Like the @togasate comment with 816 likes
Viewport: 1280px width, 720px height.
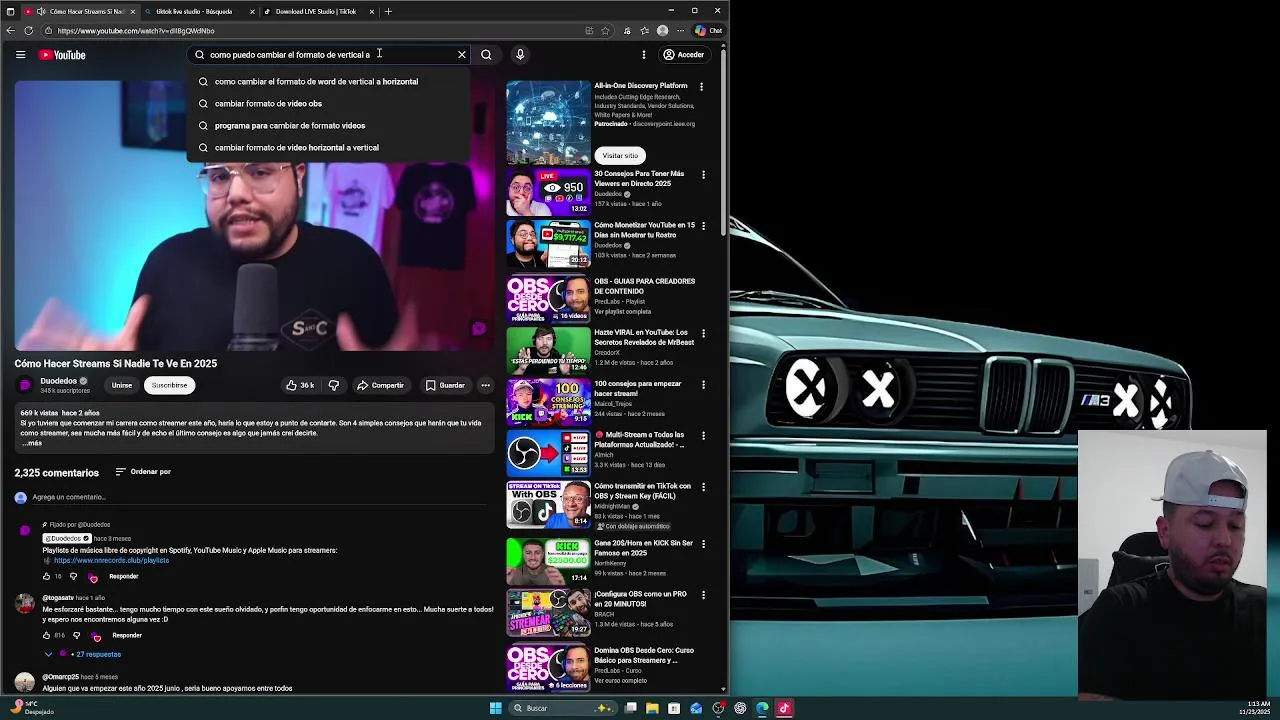pos(46,635)
